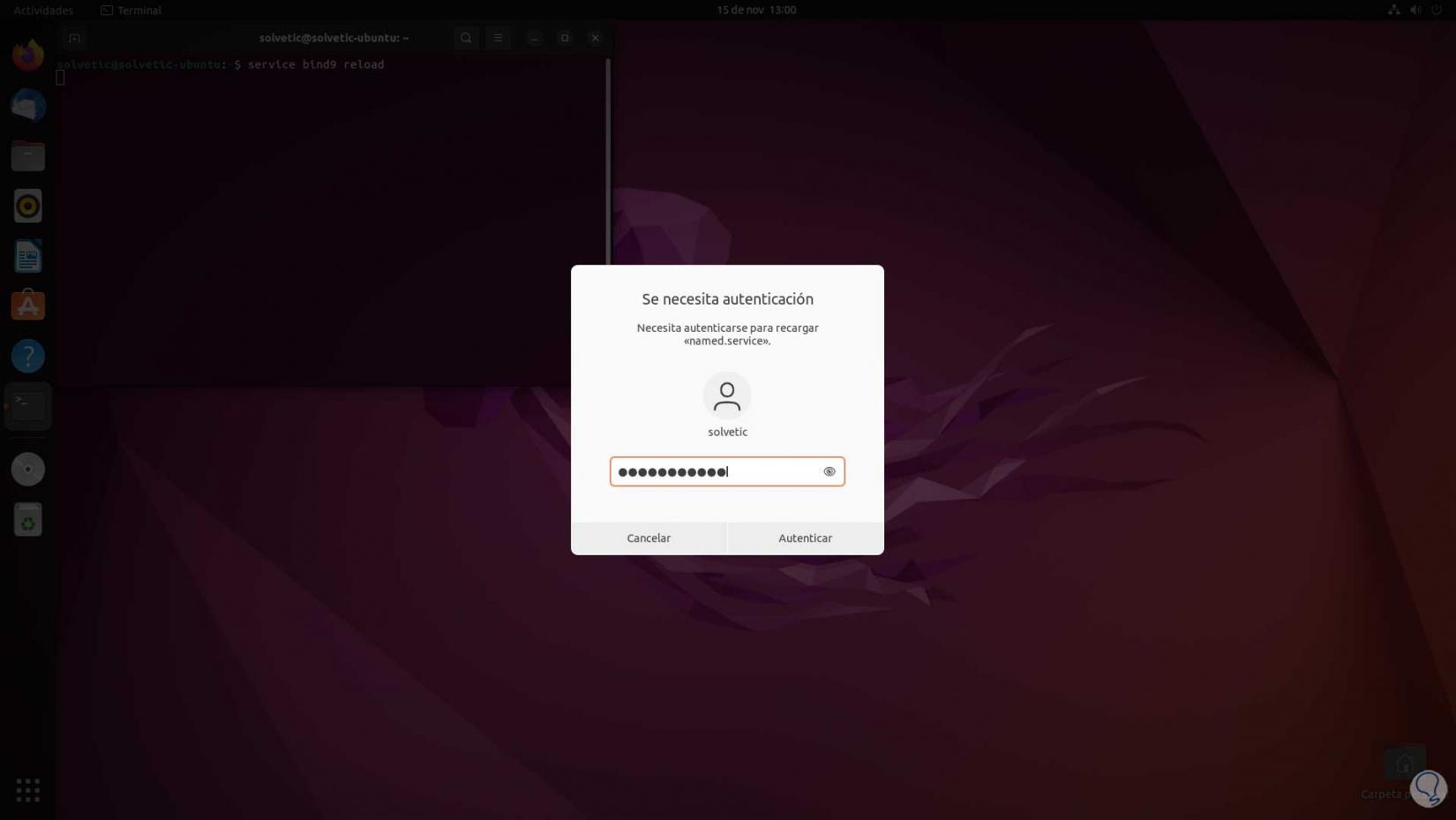Focus the password input field
Screen dimensions: 1456x820
click(727, 471)
